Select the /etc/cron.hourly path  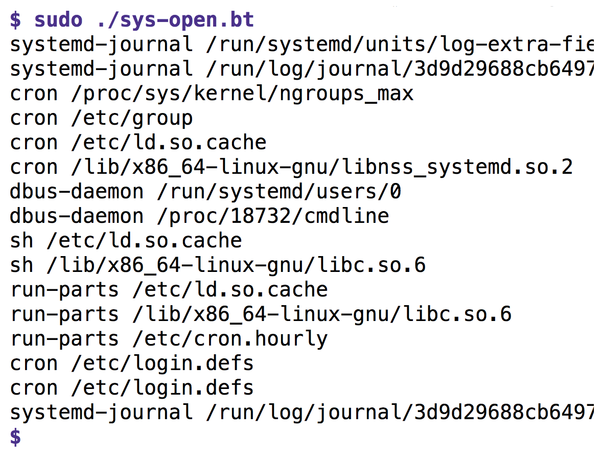pos(230,339)
